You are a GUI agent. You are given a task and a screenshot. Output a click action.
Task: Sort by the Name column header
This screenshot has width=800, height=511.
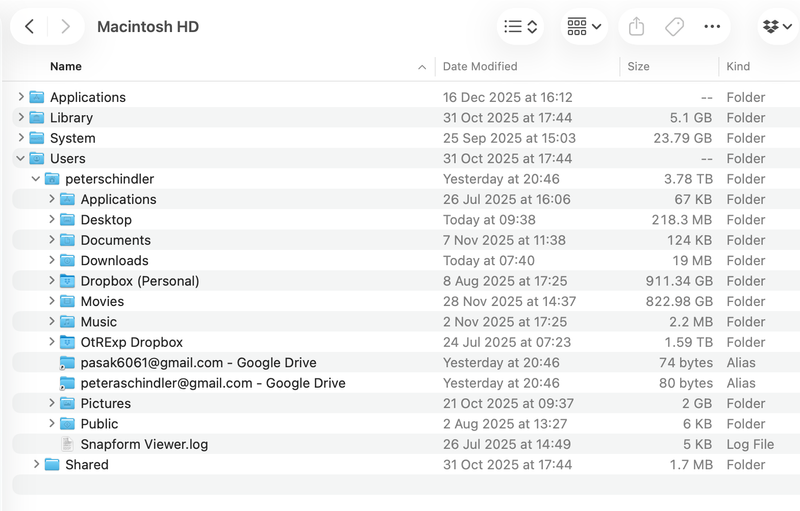(x=66, y=67)
